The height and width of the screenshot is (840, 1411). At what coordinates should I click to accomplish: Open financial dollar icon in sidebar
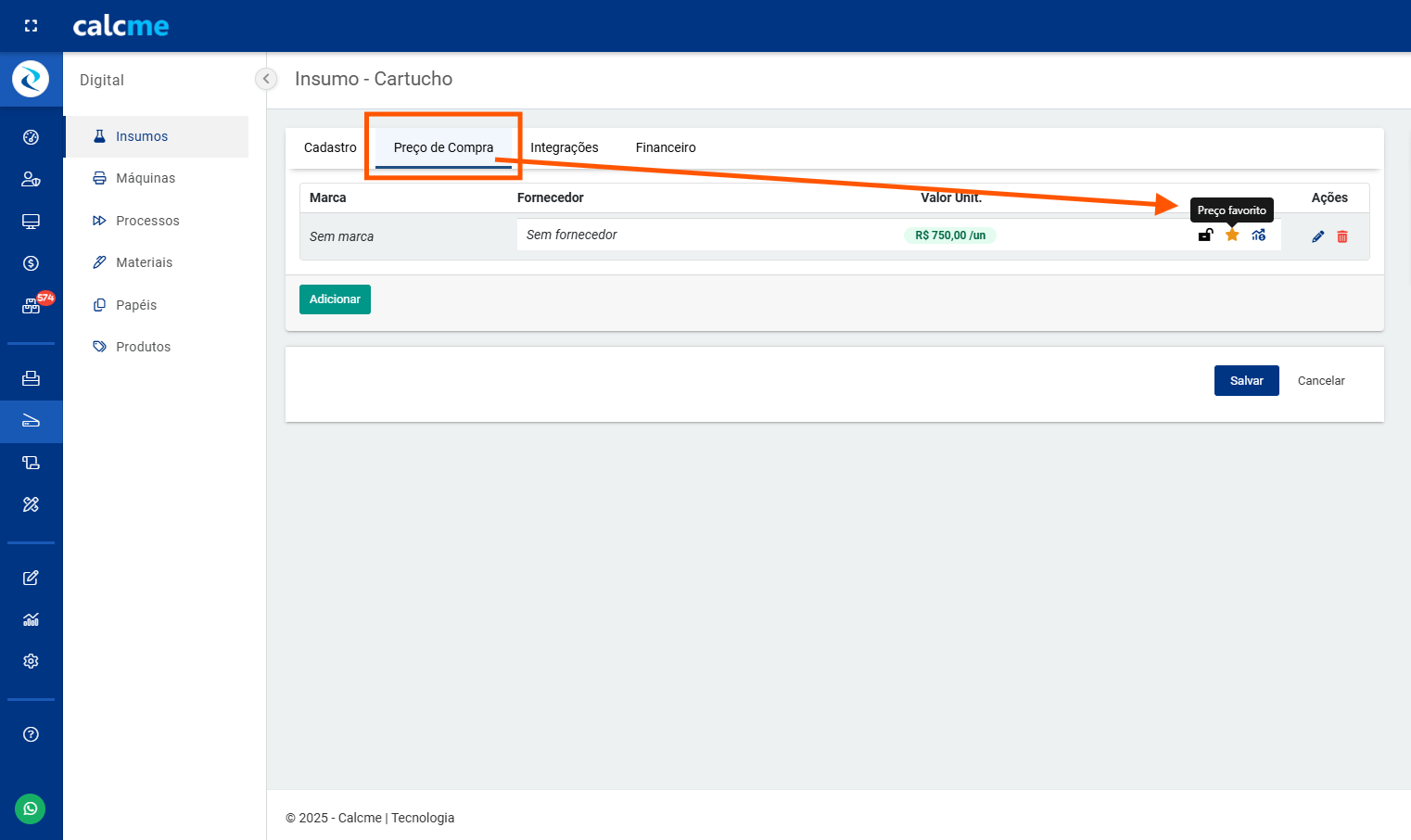tap(31, 263)
